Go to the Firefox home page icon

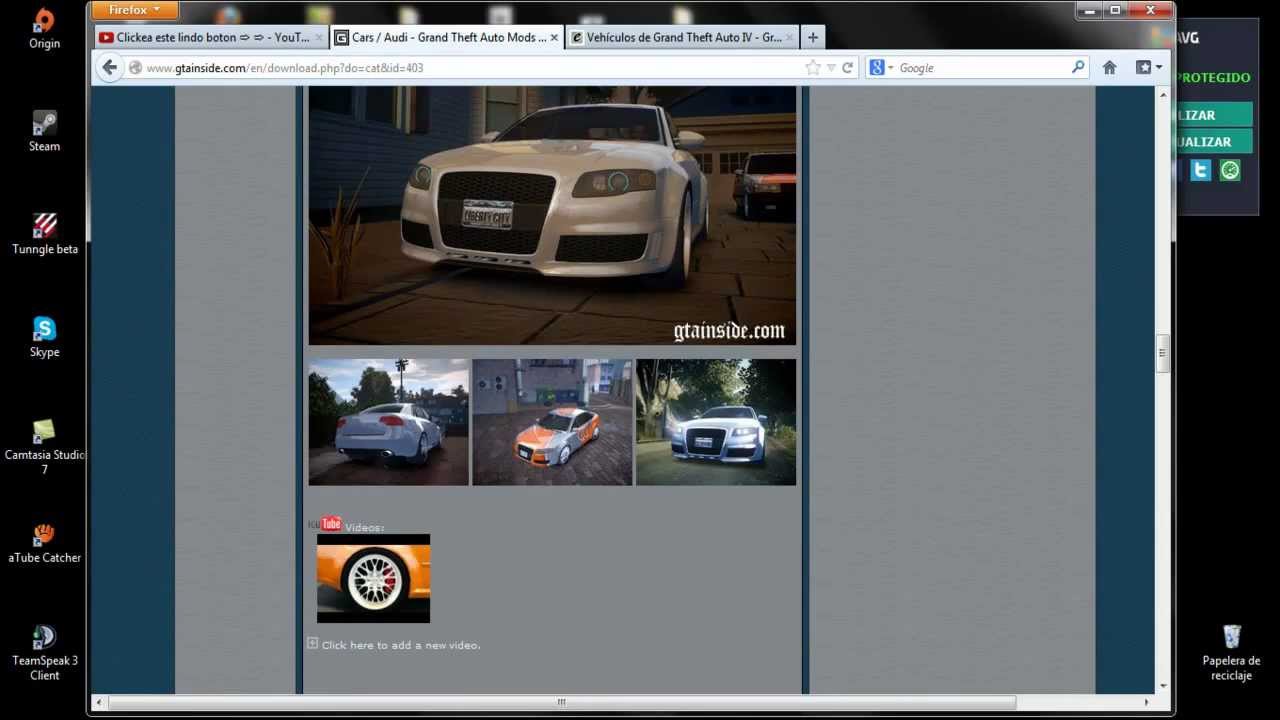coord(1109,68)
